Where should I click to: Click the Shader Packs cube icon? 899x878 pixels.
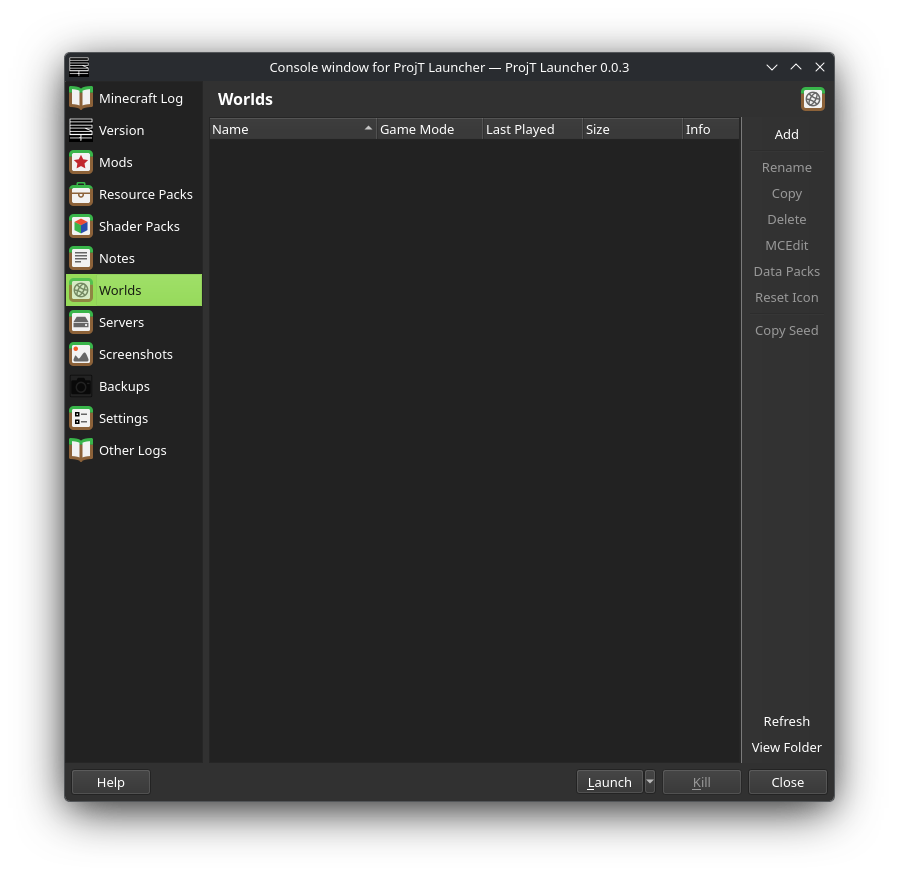pos(81,226)
